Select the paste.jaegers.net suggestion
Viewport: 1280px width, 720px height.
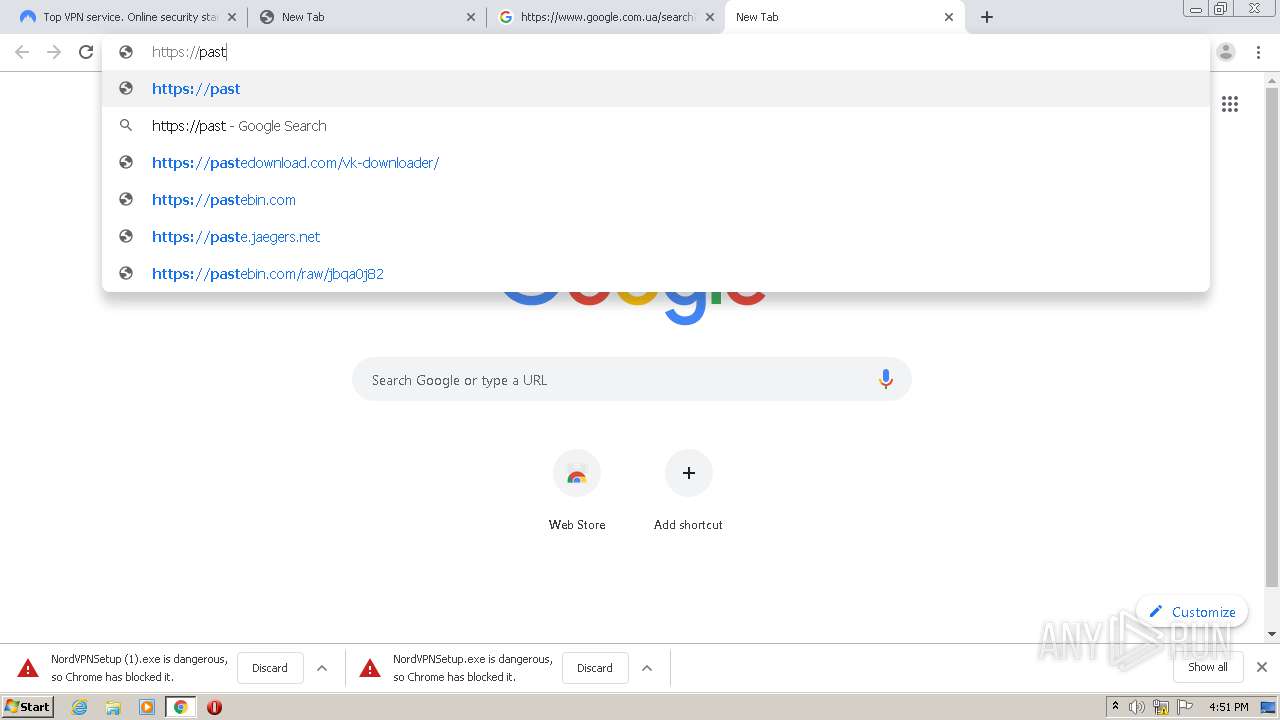tap(656, 236)
